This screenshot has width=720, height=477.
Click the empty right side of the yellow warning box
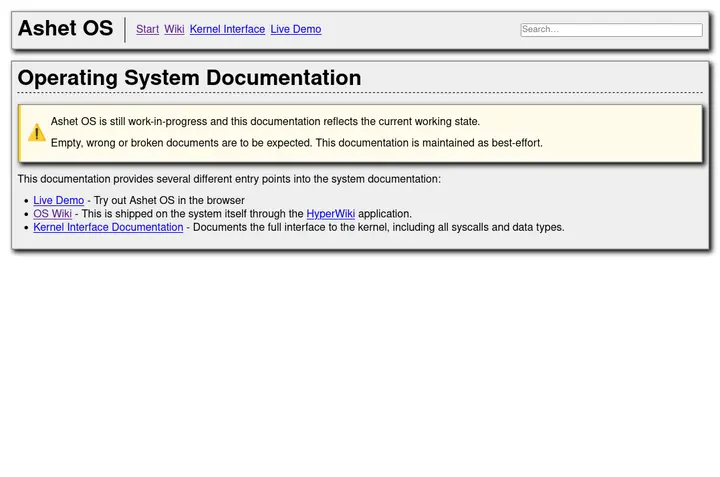pos(630,133)
